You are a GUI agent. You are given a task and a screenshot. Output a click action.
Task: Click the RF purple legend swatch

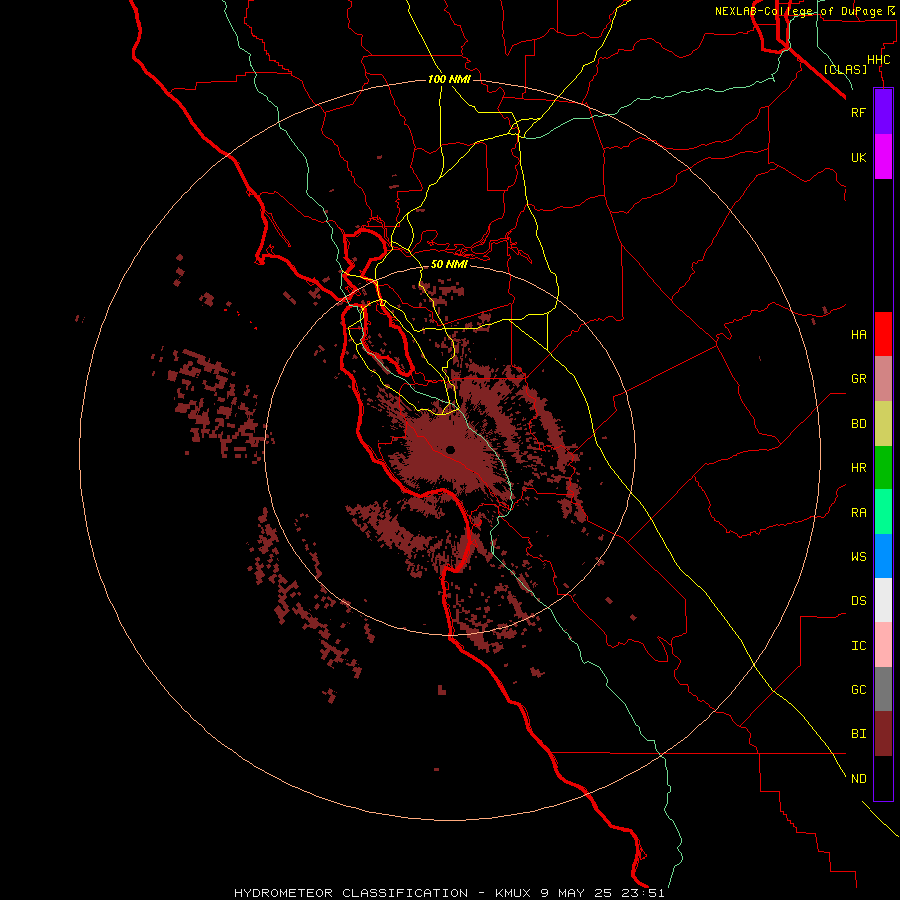(x=883, y=112)
